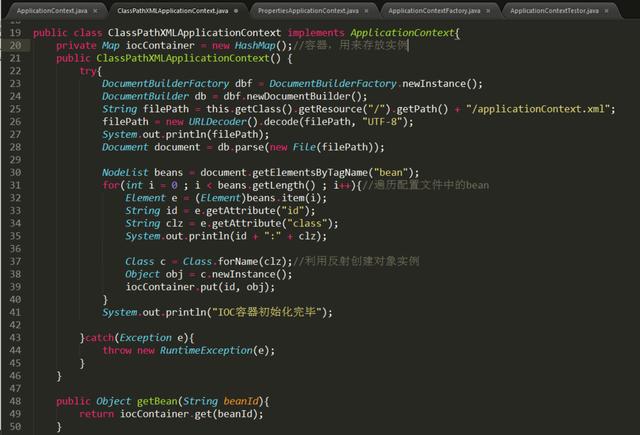This screenshot has width=640, height=435.
Task: Click 'newDocumentBuilder' on line 24
Action: tap(298, 96)
